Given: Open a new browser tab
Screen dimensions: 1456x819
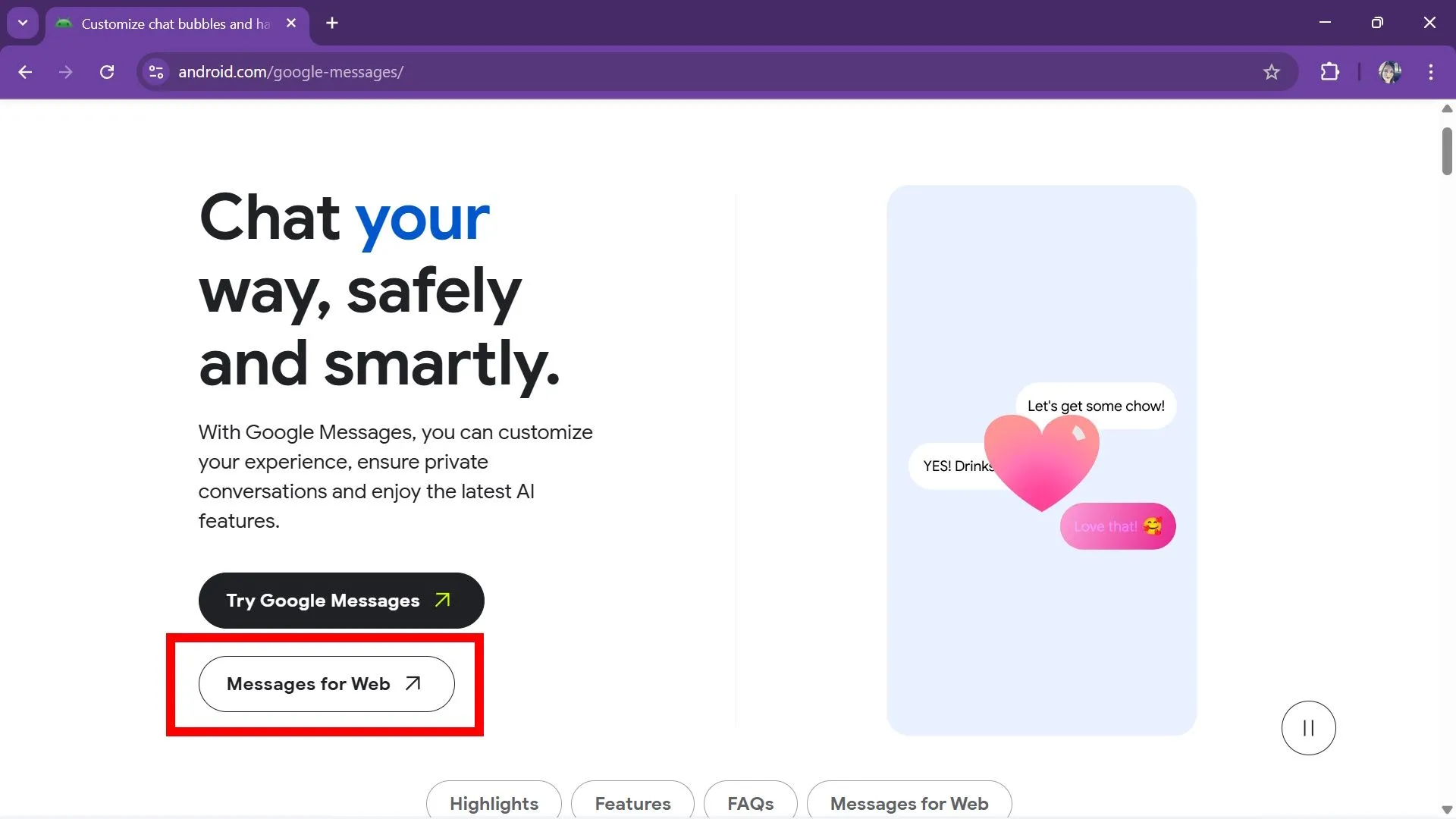Looking at the screenshot, I should [331, 23].
